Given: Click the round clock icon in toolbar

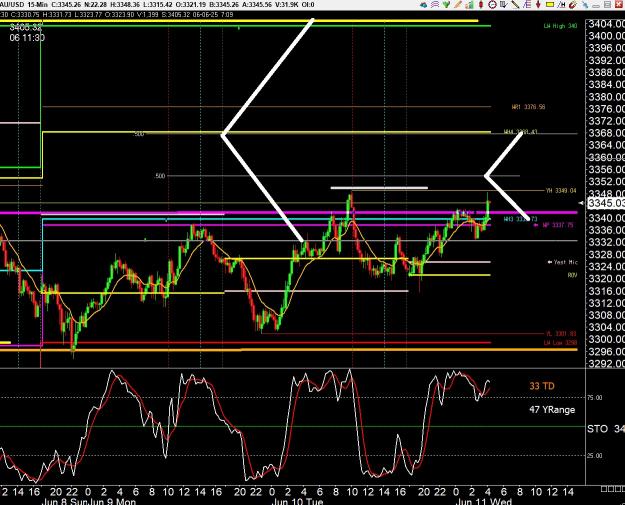Looking at the screenshot, I should tap(492, 5).
